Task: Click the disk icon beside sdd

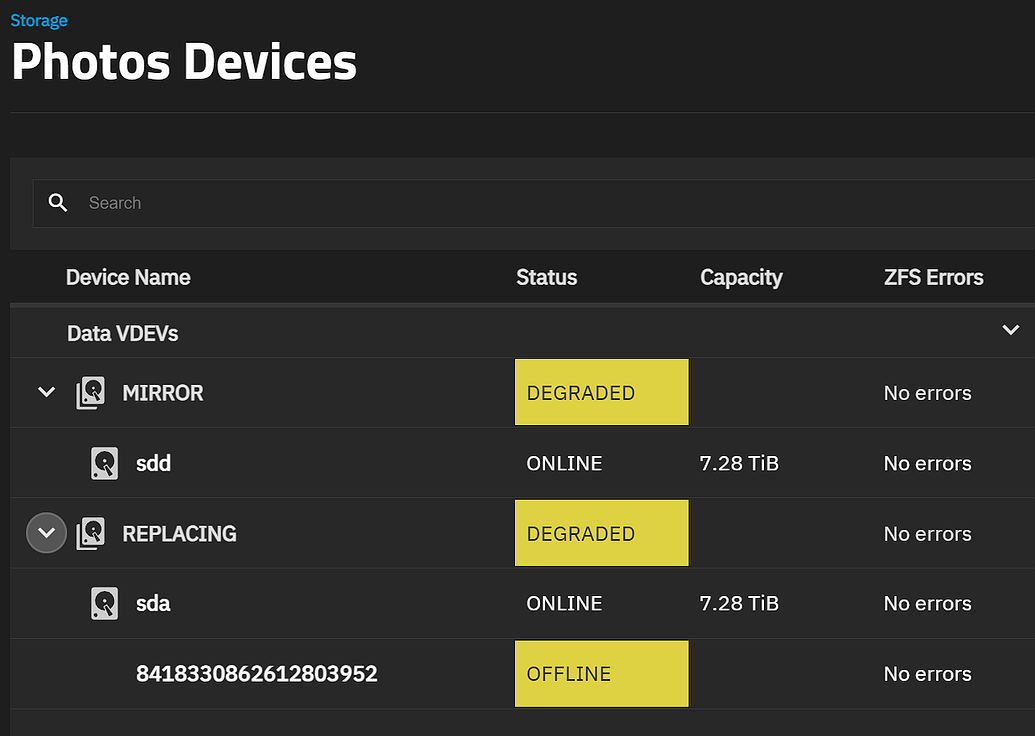Action: pos(104,463)
